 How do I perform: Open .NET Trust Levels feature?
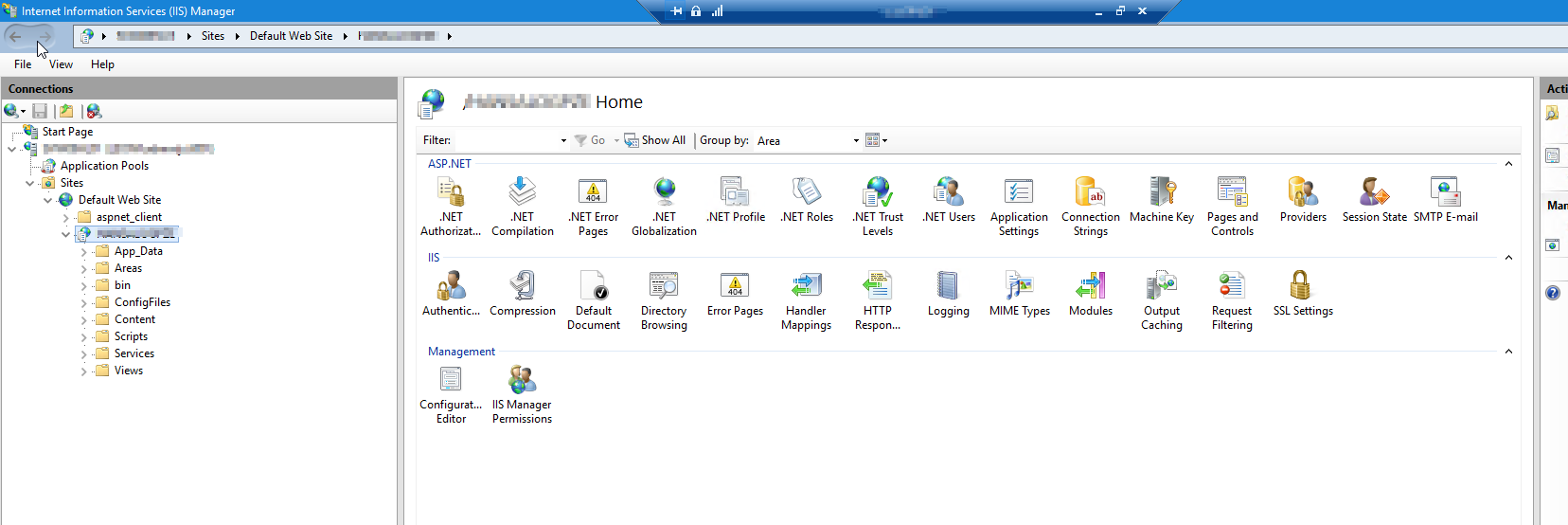coord(878,206)
